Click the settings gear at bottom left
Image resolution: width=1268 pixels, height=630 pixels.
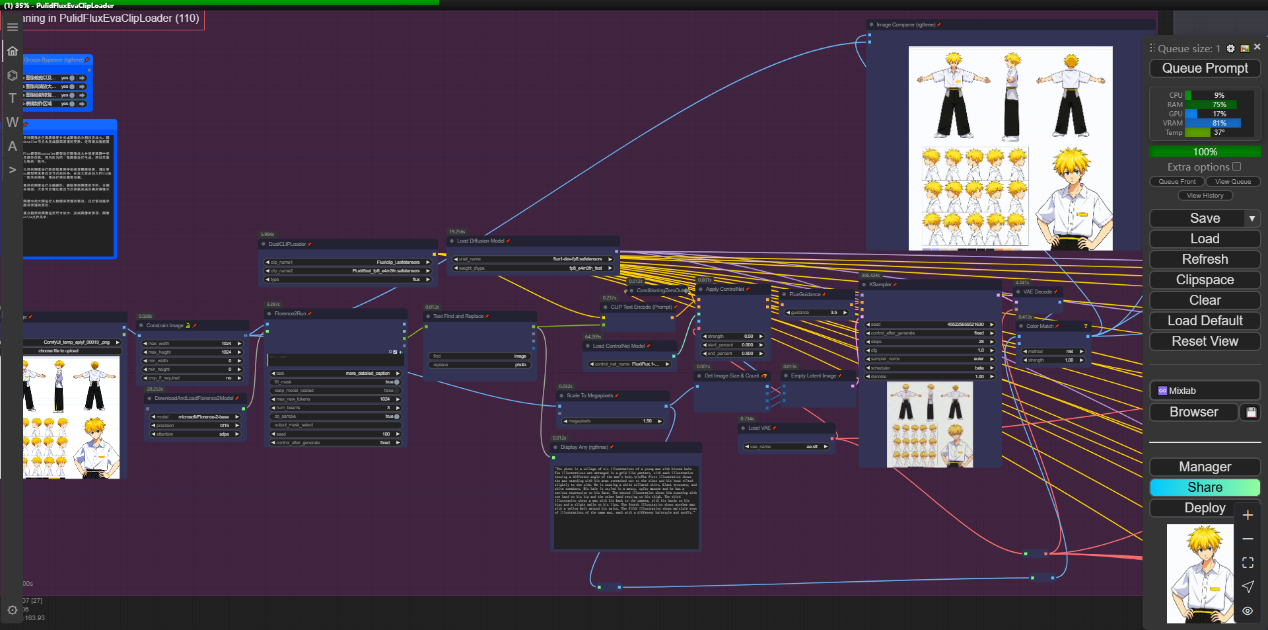click(12, 610)
